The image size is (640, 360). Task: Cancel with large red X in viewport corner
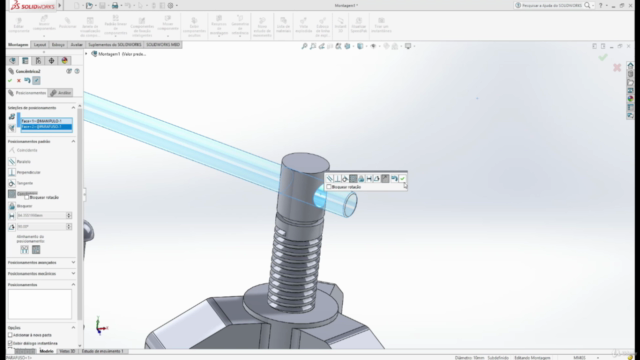pyautogui.click(x=617, y=67)
